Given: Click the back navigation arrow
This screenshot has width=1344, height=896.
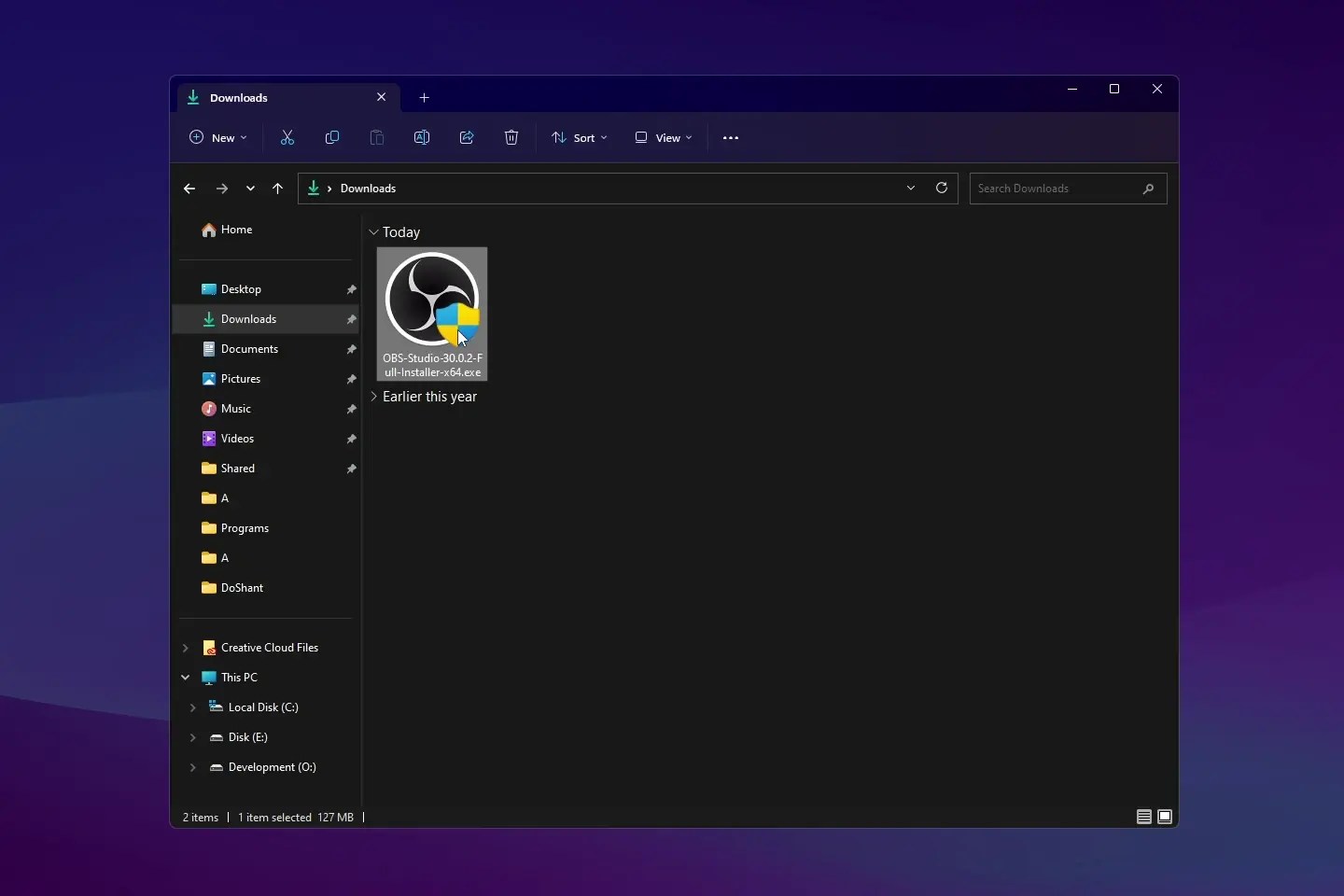Looking at the screenshot, I should click(x=189, y=189).
